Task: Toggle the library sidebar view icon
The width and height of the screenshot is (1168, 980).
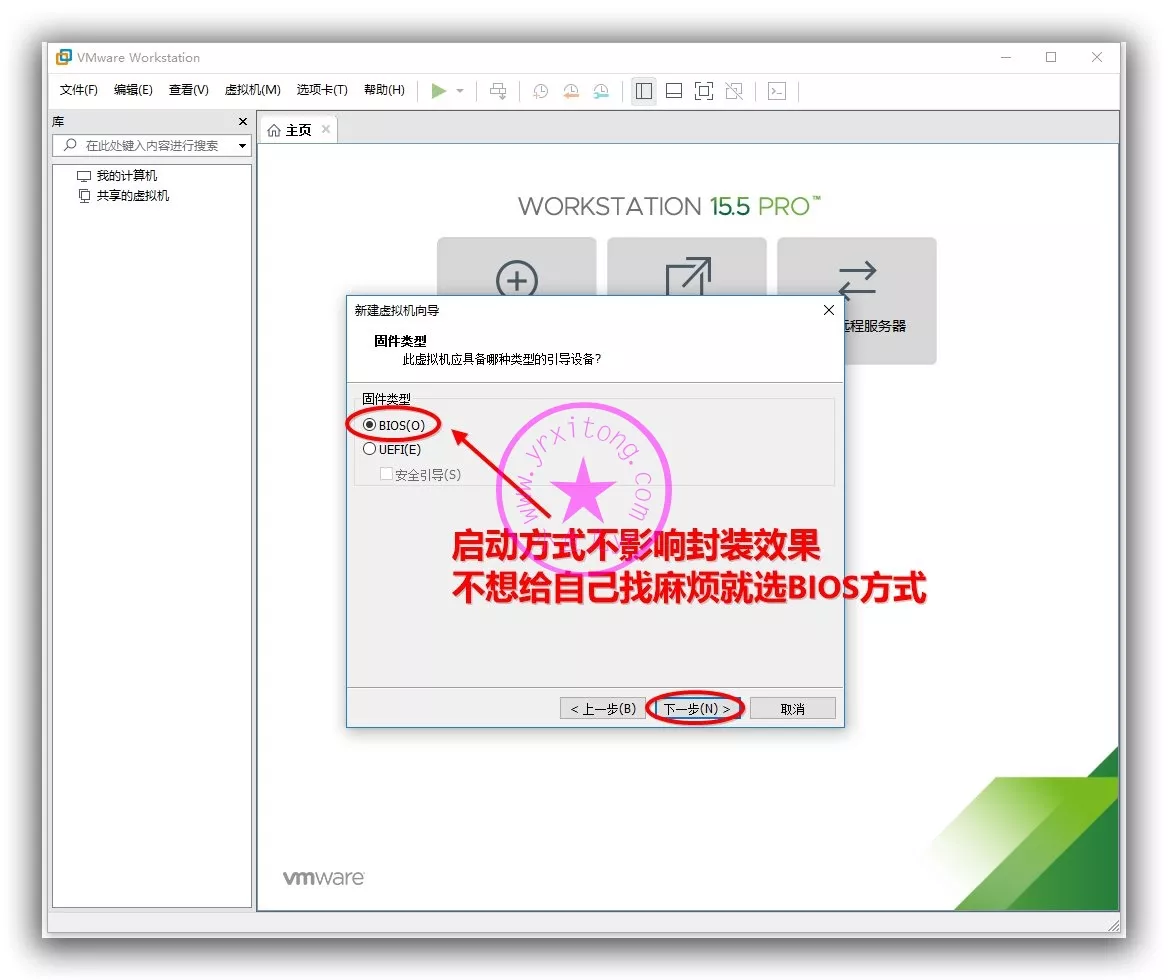Action: click(x=644, y=91)
